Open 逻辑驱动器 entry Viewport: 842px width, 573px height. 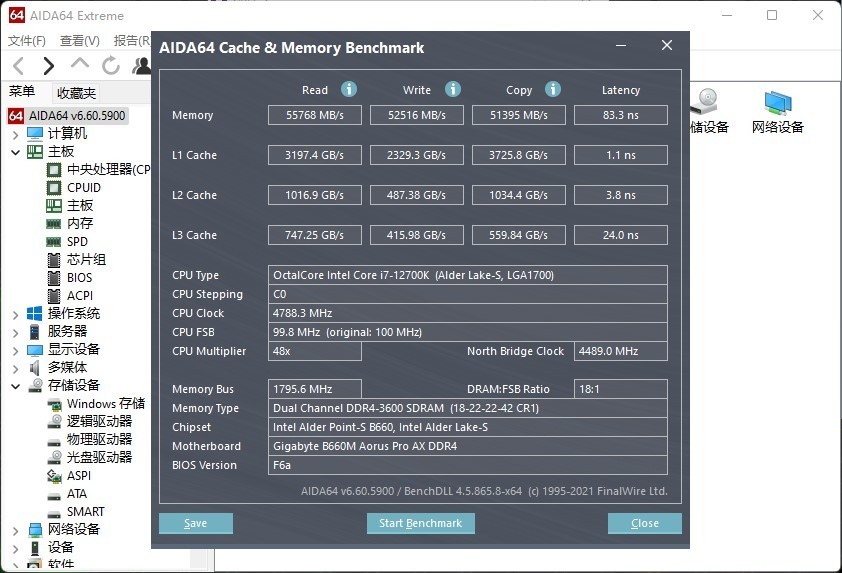99,421
